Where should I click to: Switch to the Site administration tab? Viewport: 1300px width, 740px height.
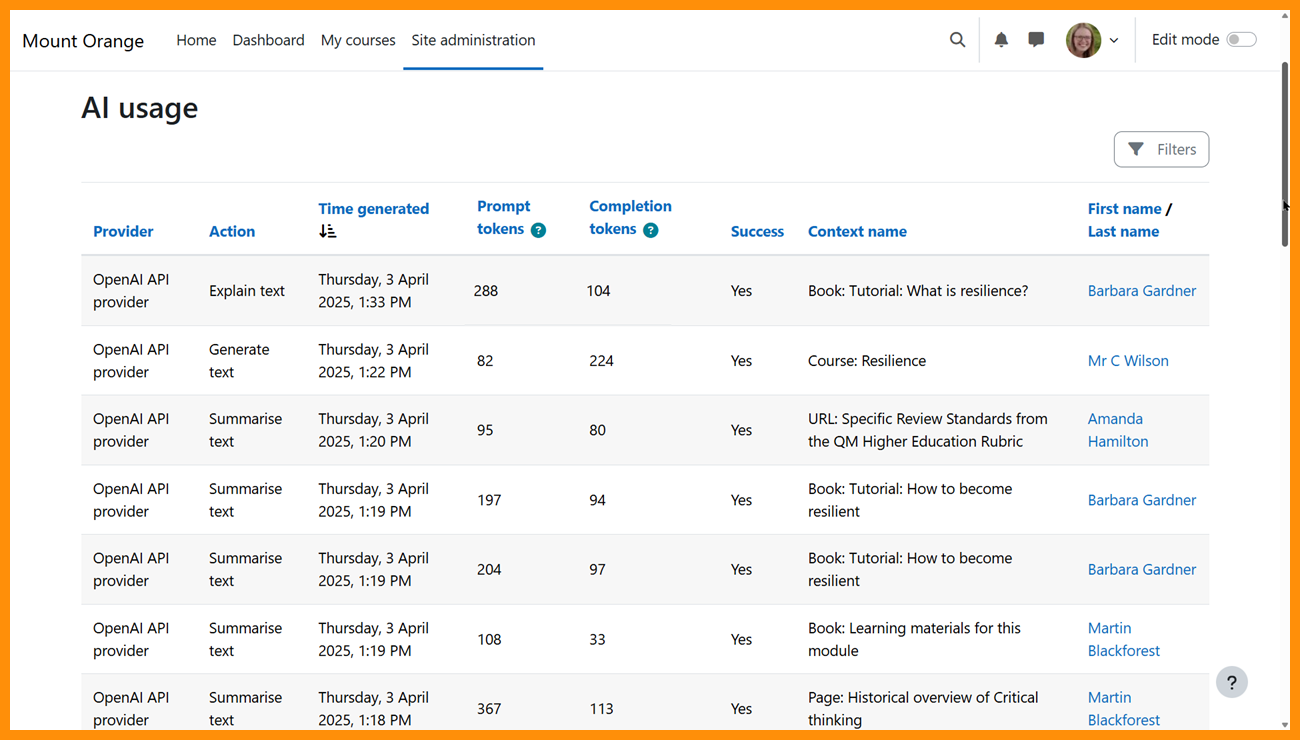pyautogui.click(x=473, y=40)
